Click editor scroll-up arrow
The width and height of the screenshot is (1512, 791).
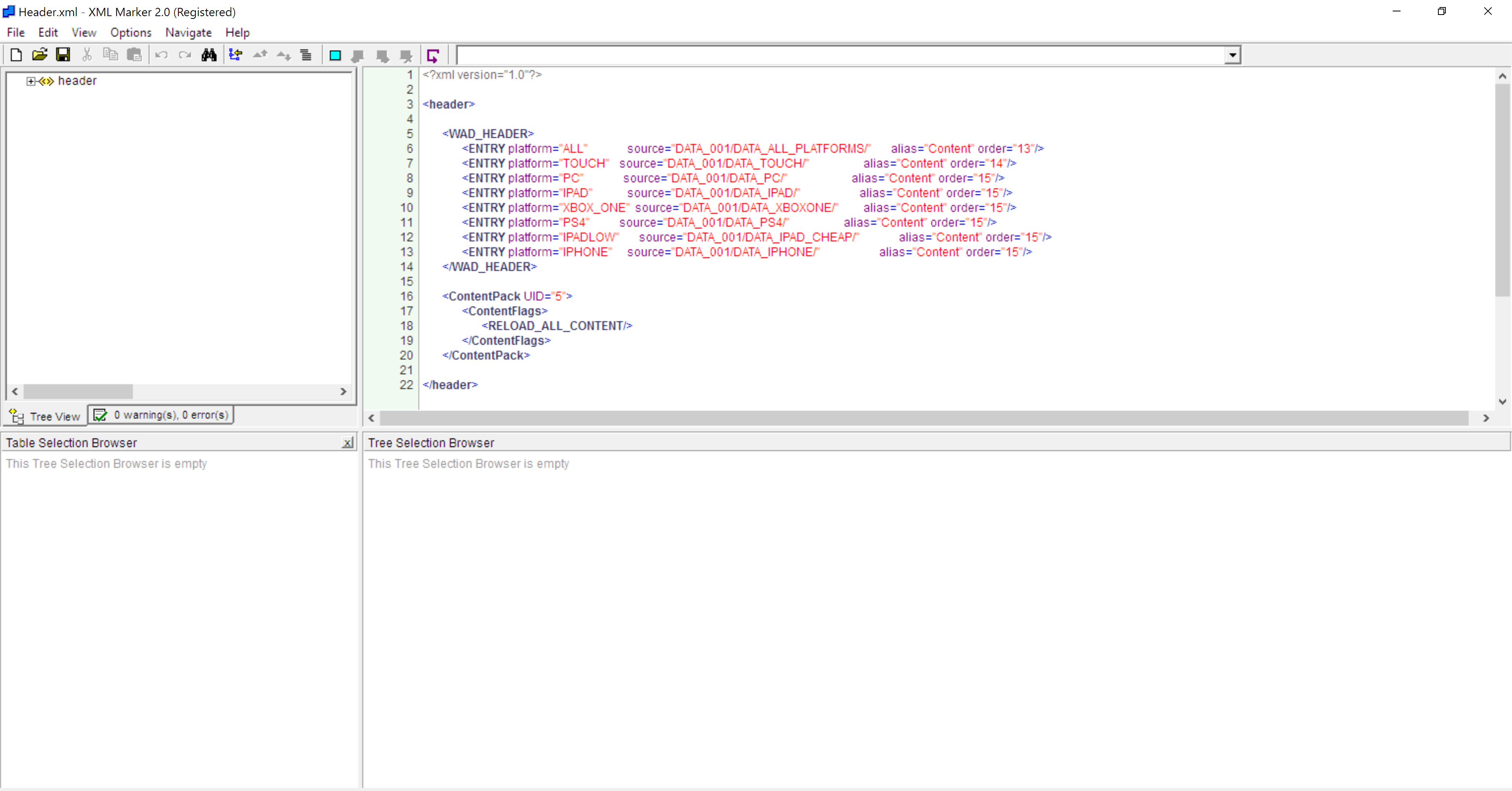pos(1502,76)
